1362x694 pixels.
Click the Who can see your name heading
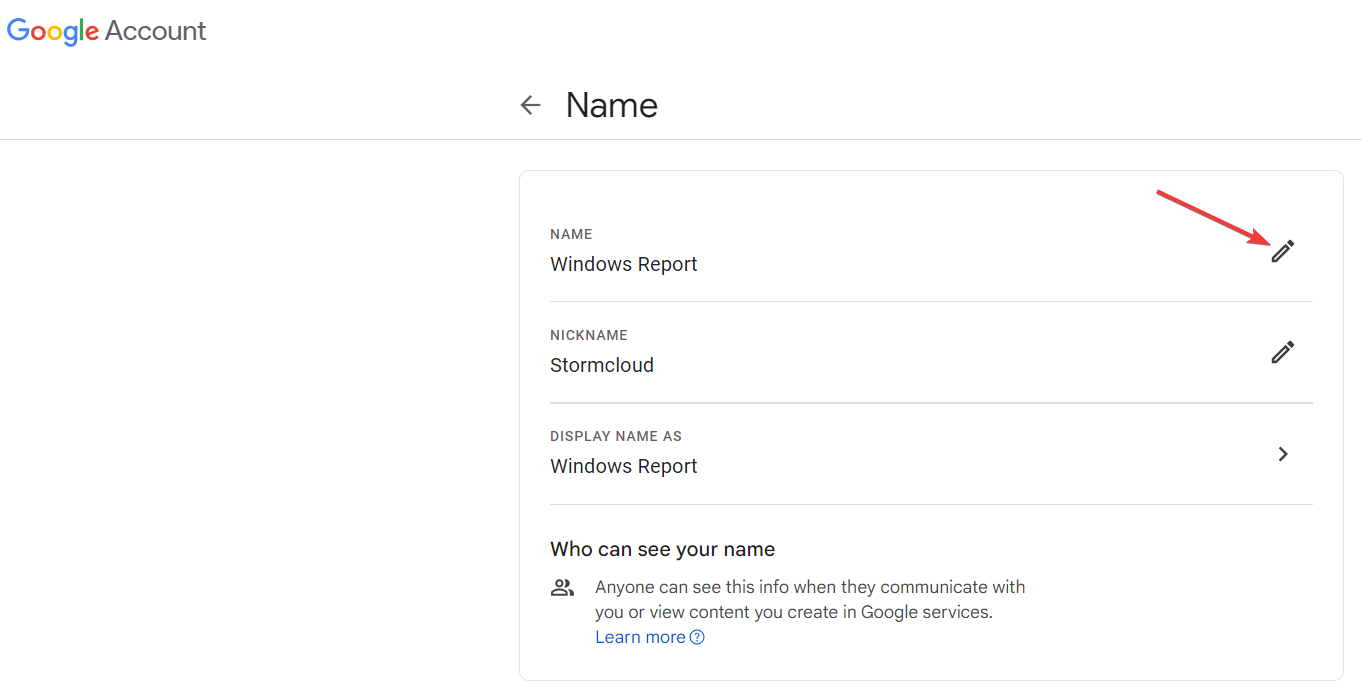(x=661, y=548)
